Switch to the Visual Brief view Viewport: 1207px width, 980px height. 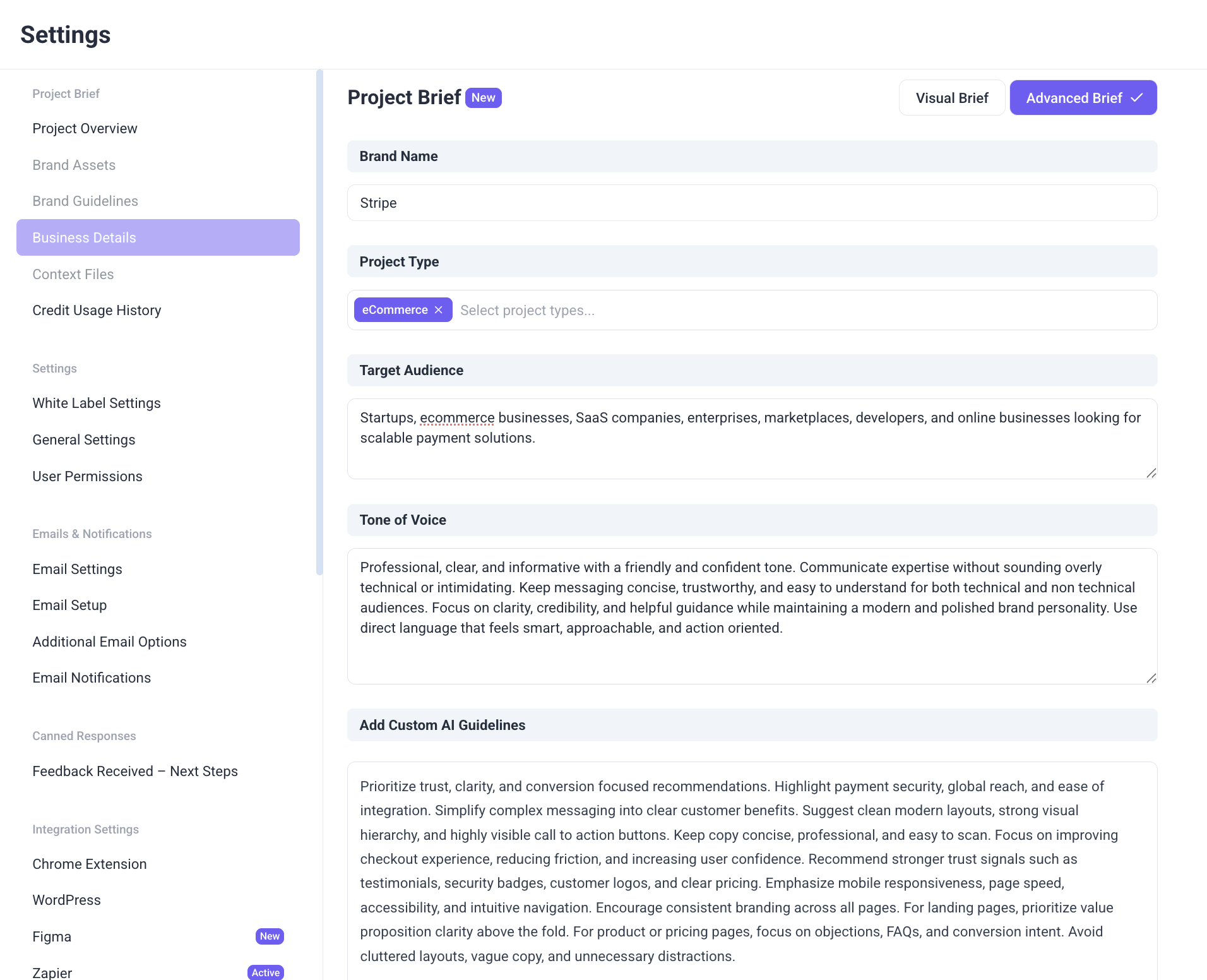pyautogui.click(x=951, y=98)
